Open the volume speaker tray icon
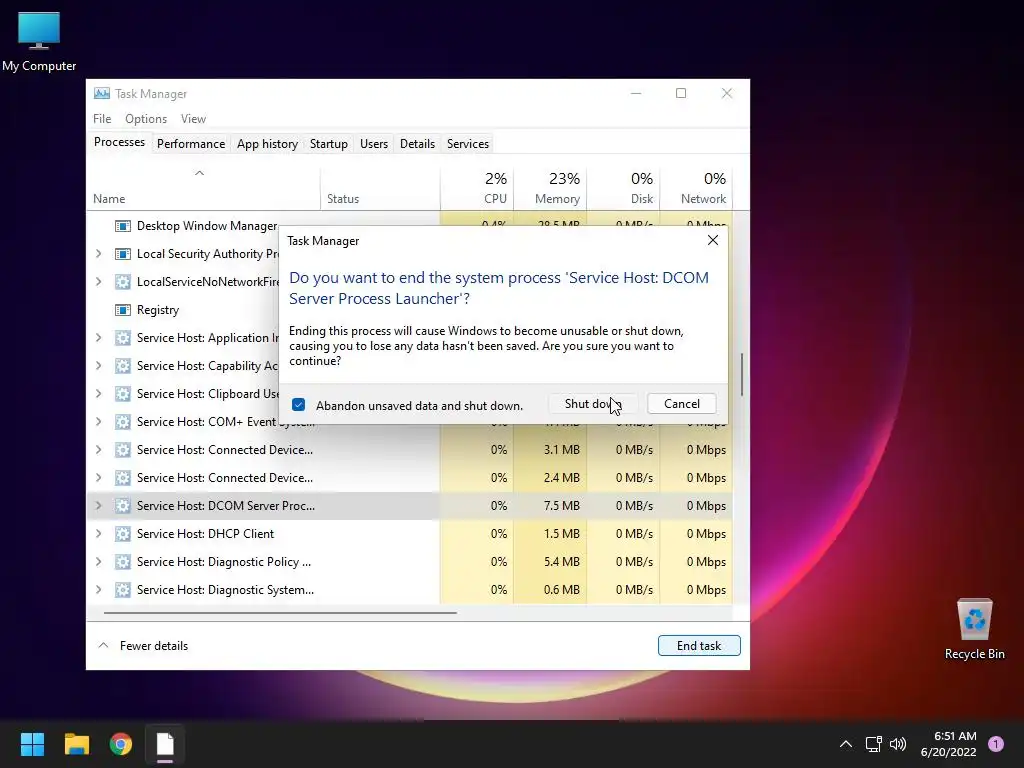This screenshot has height=768, width=1024. tap(898, 744)
